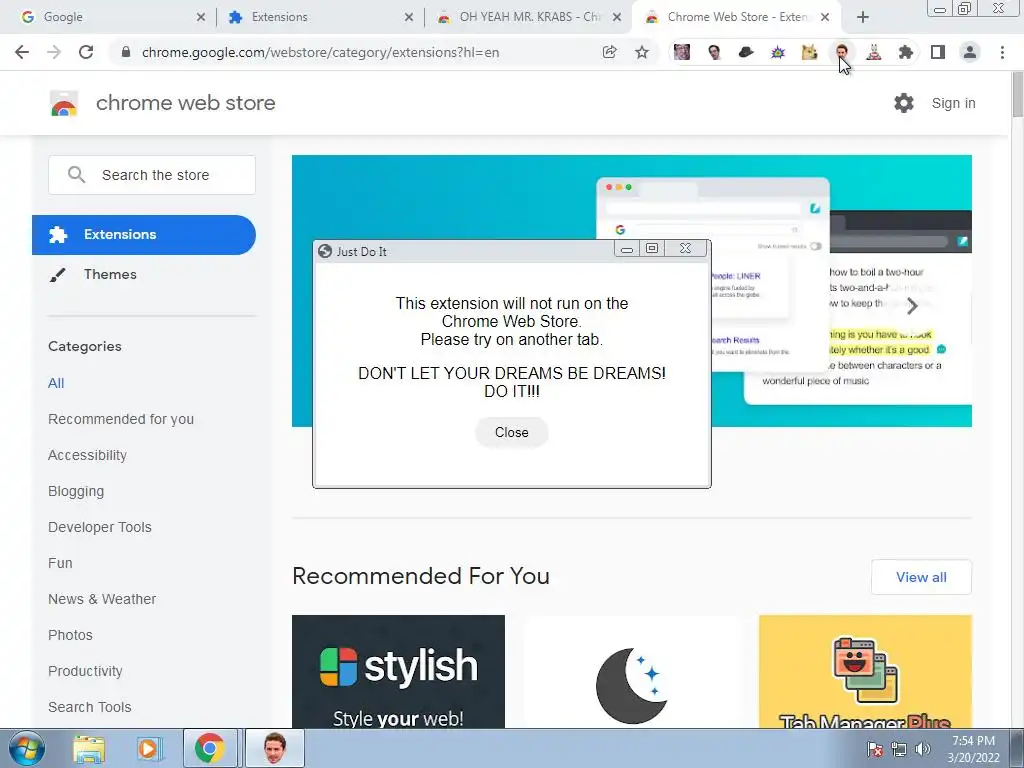The width and height of the screenshot is (1024, 768).
Task: Select the Developer Tools category
Action: [100, 527]
